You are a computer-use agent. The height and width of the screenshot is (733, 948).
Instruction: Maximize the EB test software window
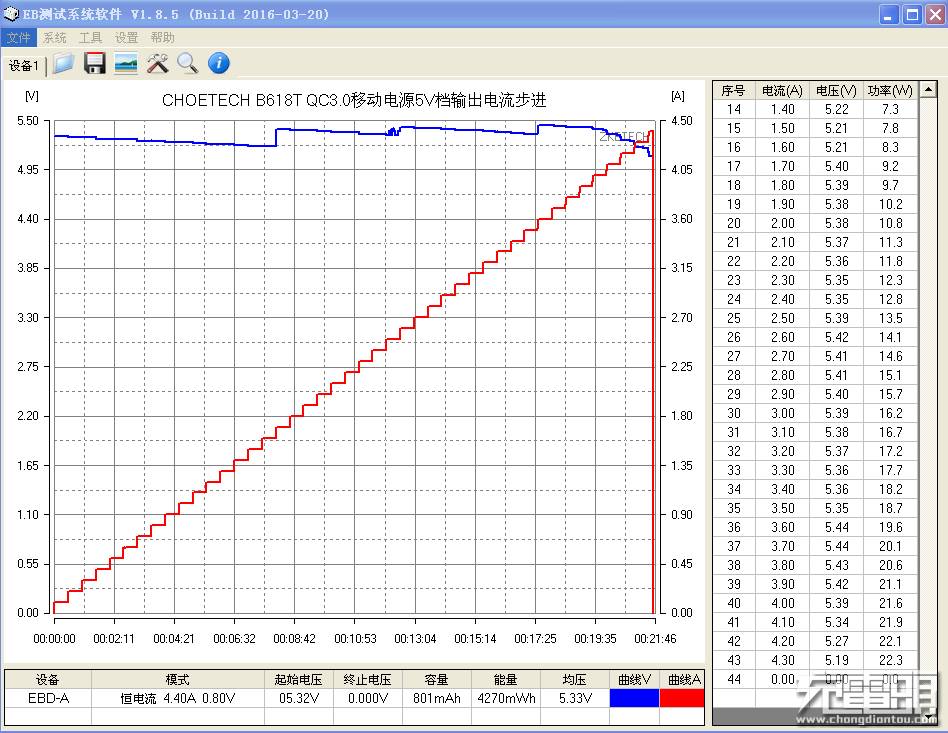[x=912, y=15]
